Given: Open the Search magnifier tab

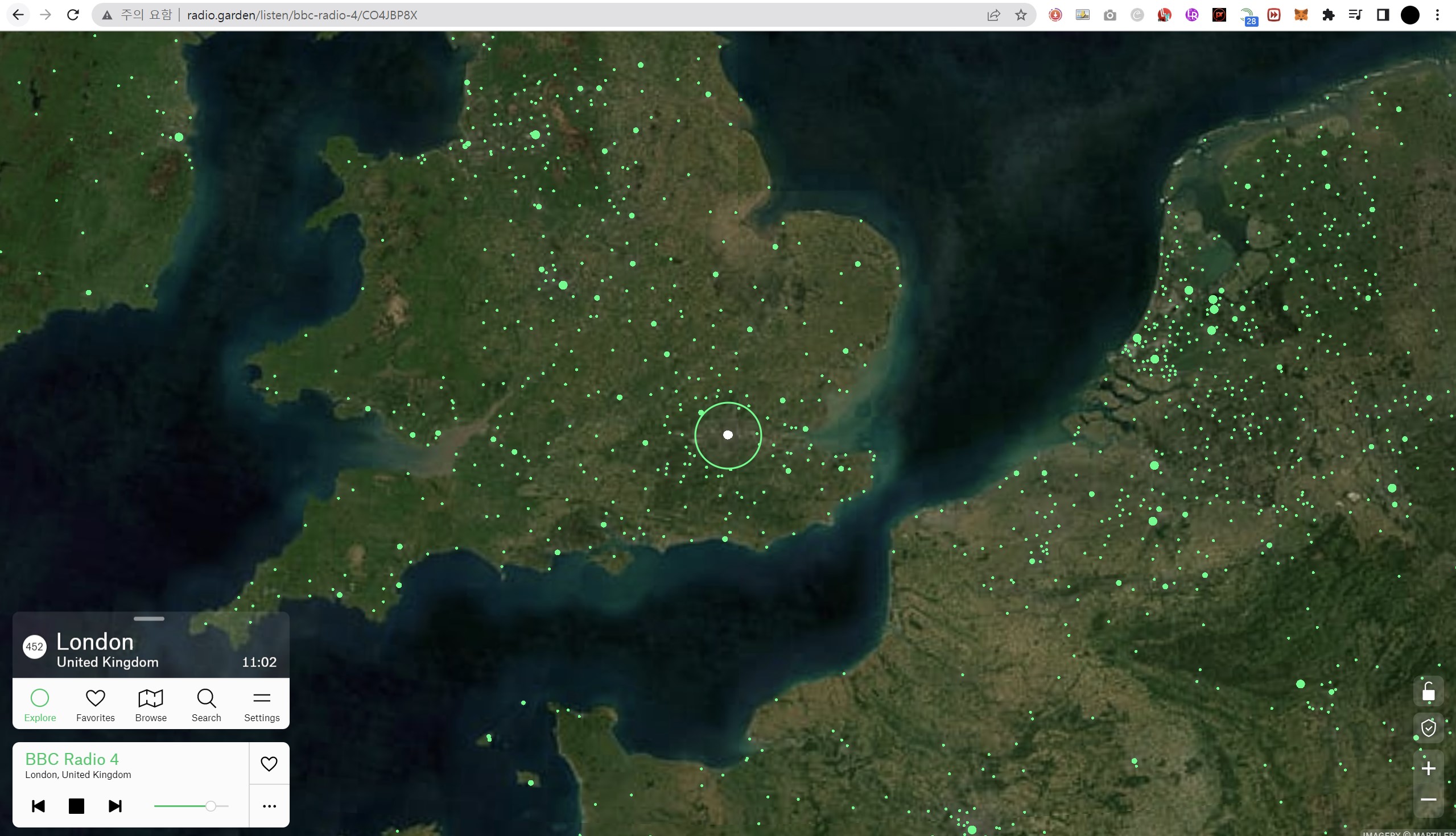Looking at the screenshot, I should pyautogui.click(x=206, y=705).
